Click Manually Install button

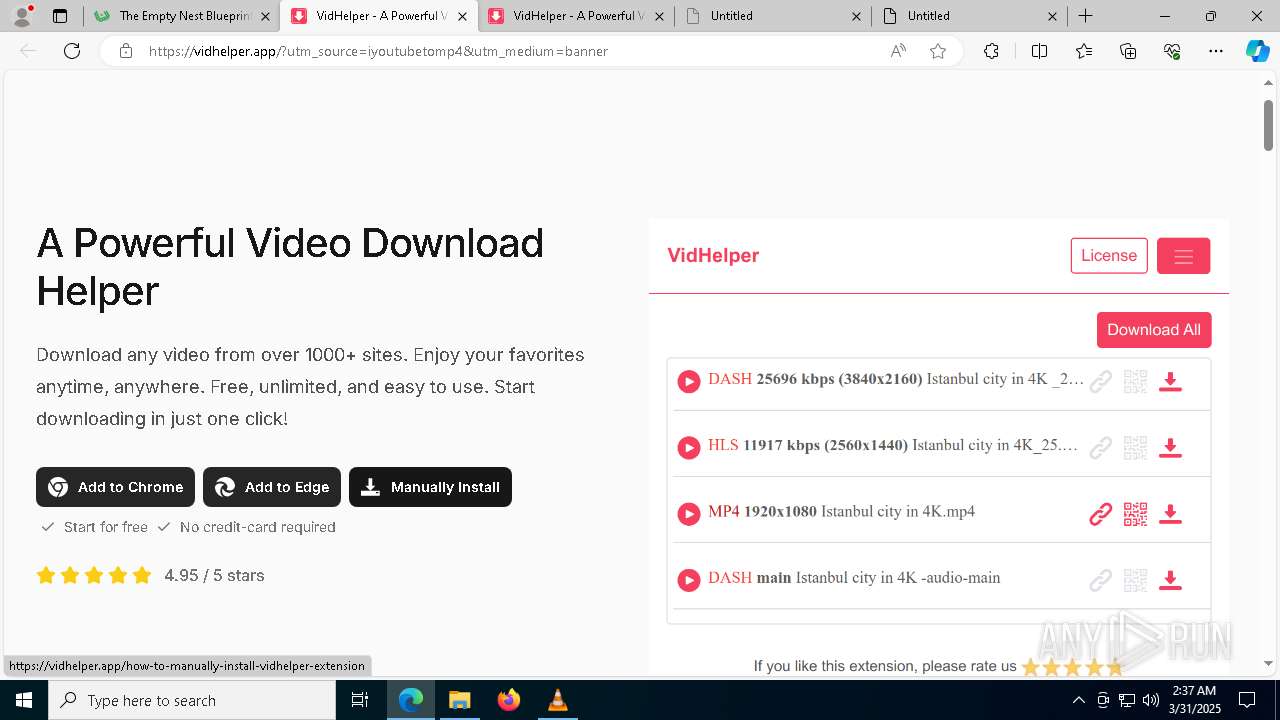[430, 487]
